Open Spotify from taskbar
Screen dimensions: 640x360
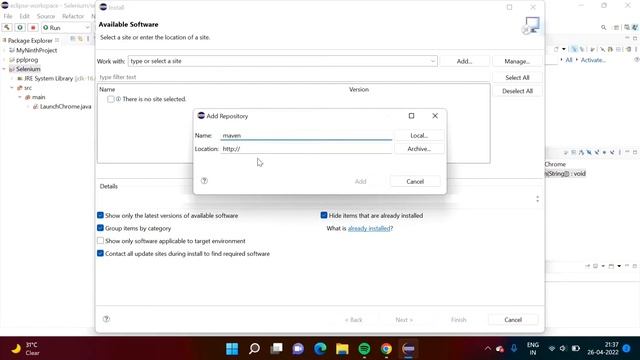(364, 349)
